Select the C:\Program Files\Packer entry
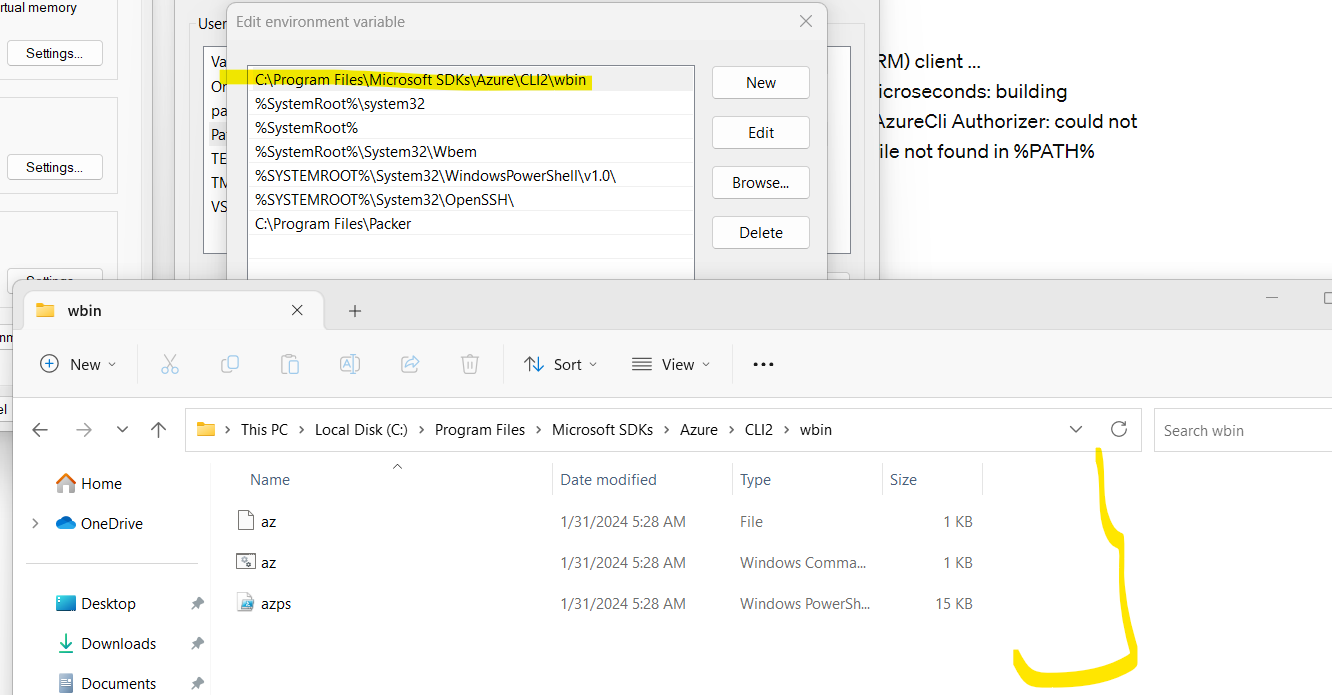Screen dimensions: 1332x695 point(471,224)
